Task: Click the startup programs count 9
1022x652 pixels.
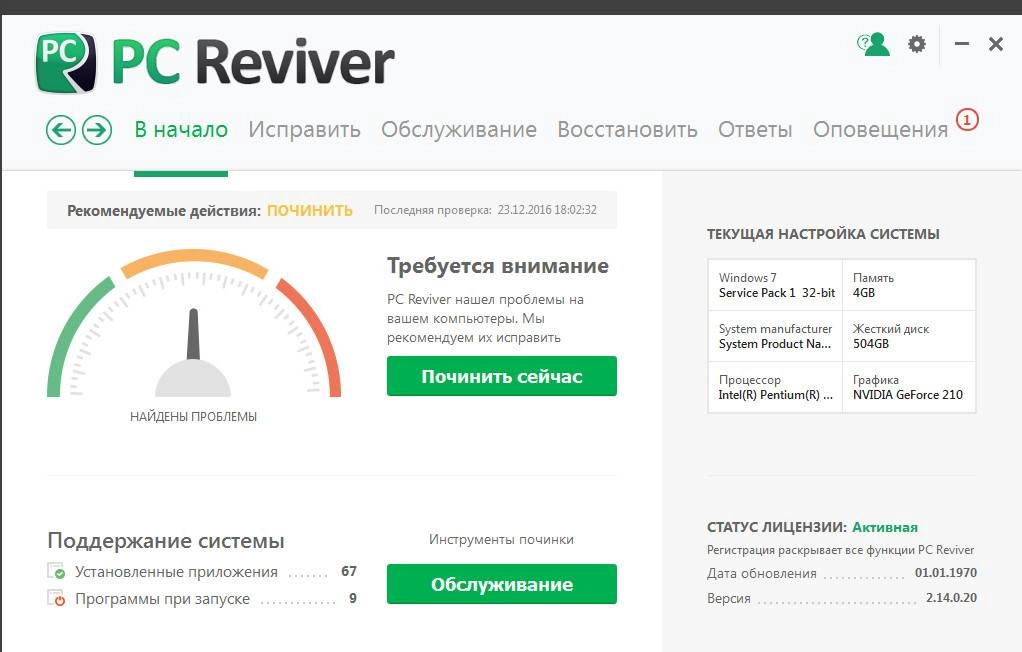Action: 353,598
